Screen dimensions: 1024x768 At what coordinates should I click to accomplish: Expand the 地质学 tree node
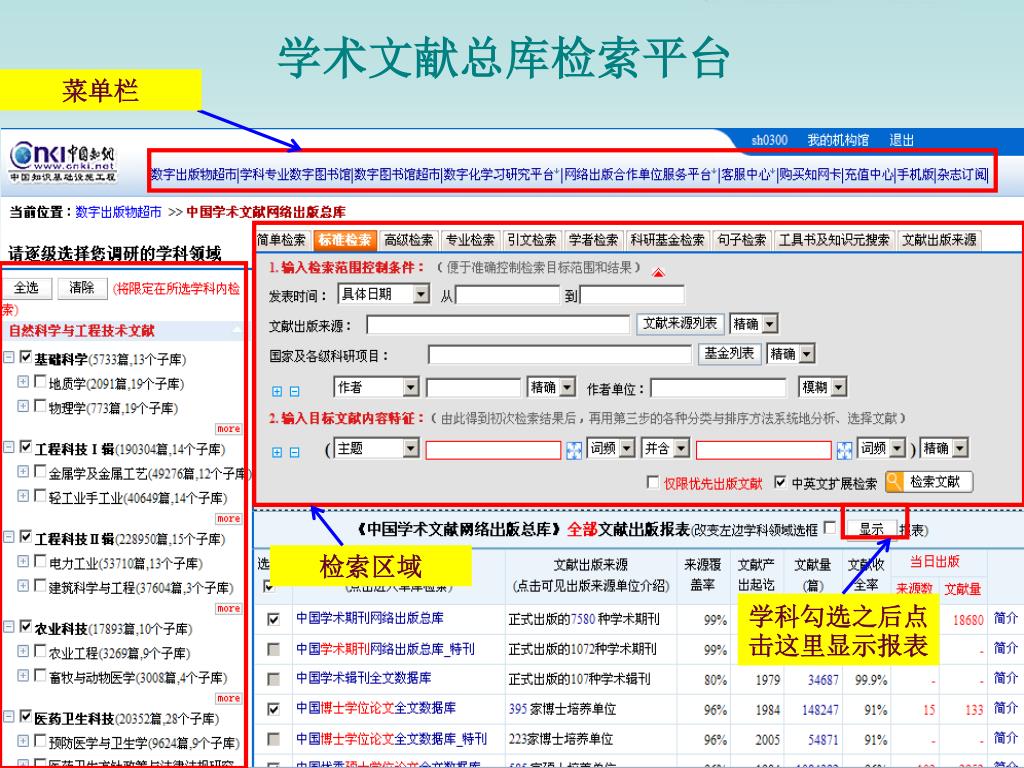(23, 382)
